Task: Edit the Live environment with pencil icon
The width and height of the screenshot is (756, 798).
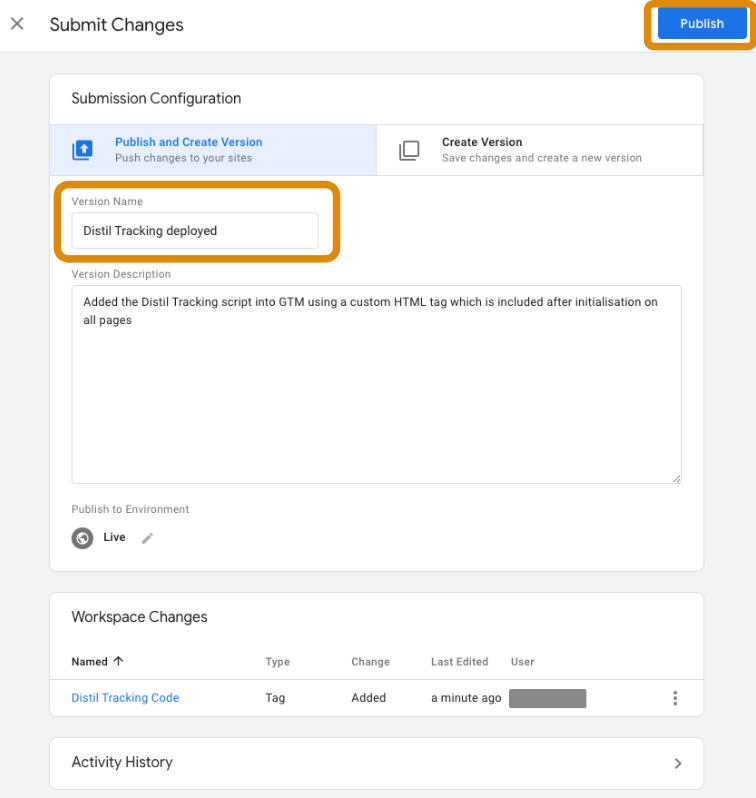Action: coord(148,538)
